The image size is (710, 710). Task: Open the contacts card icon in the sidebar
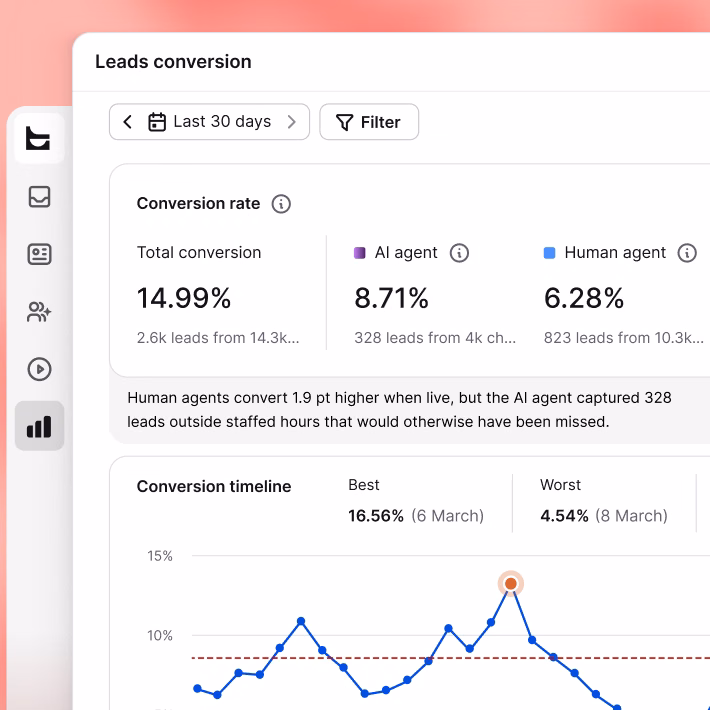coord(39,254)
